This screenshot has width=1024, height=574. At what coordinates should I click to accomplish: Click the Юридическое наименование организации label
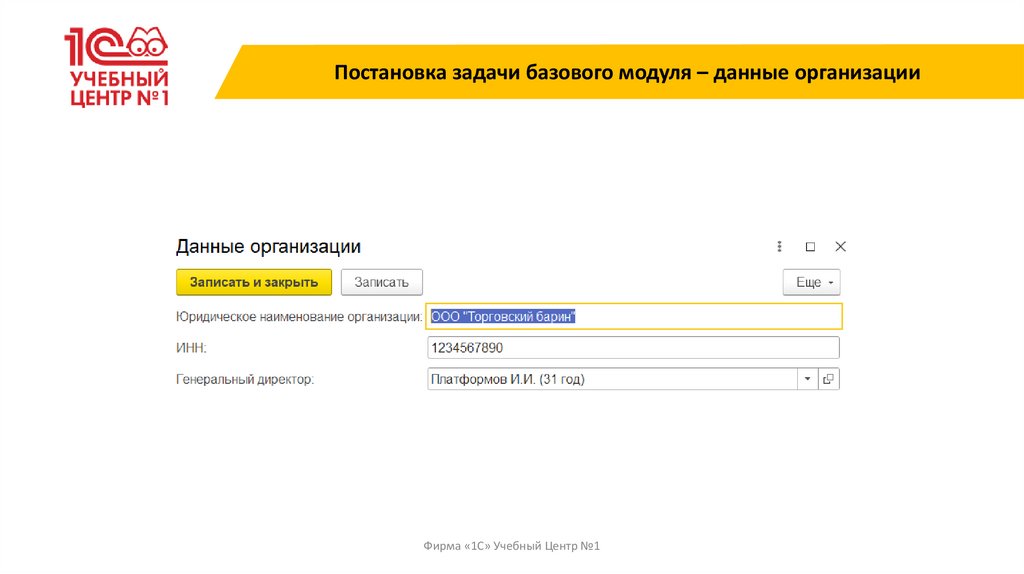click(298, 317)
